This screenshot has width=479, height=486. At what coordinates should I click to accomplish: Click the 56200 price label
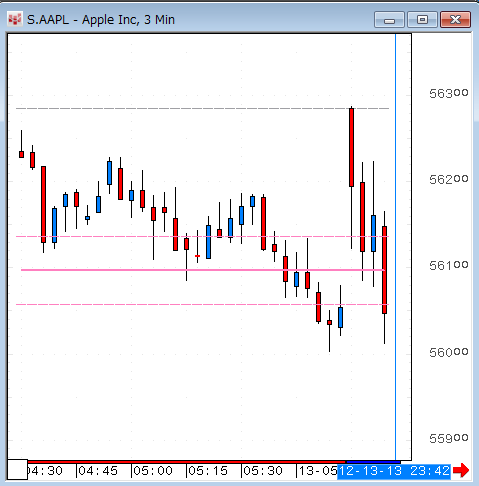point(449,179)
